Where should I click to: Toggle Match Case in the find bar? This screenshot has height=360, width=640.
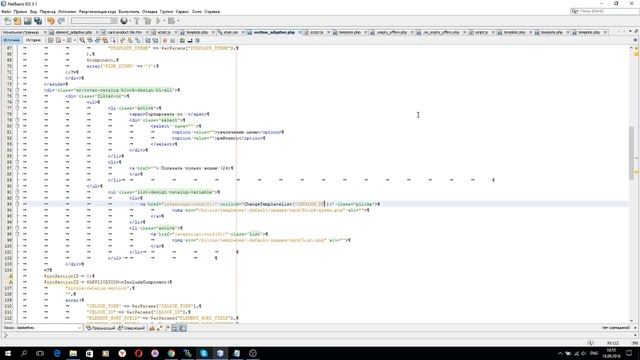pyautogui.click(x=152, y=328)
